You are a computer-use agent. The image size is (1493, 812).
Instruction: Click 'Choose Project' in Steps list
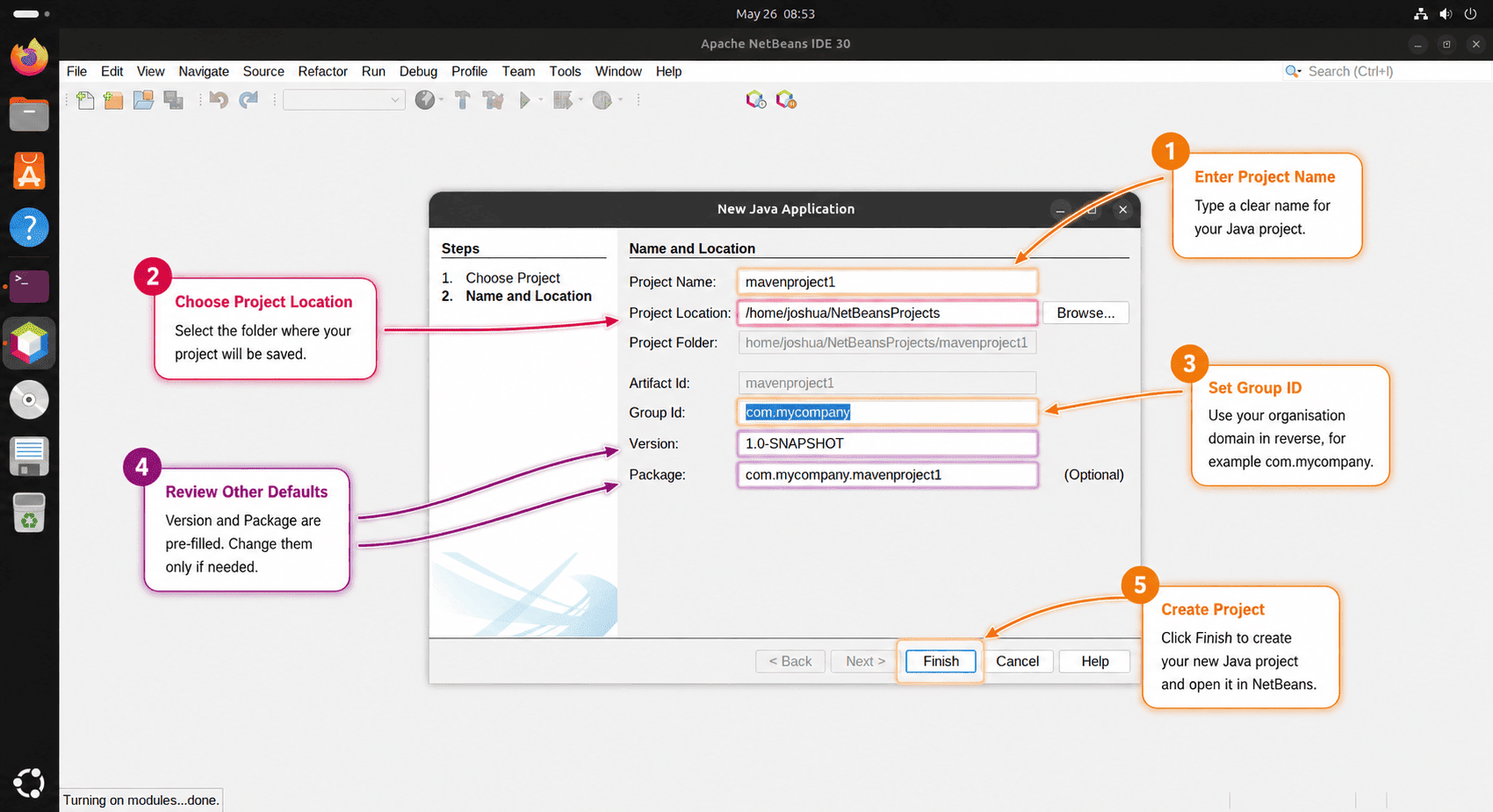pyautogui.click(x=513, y=277)
